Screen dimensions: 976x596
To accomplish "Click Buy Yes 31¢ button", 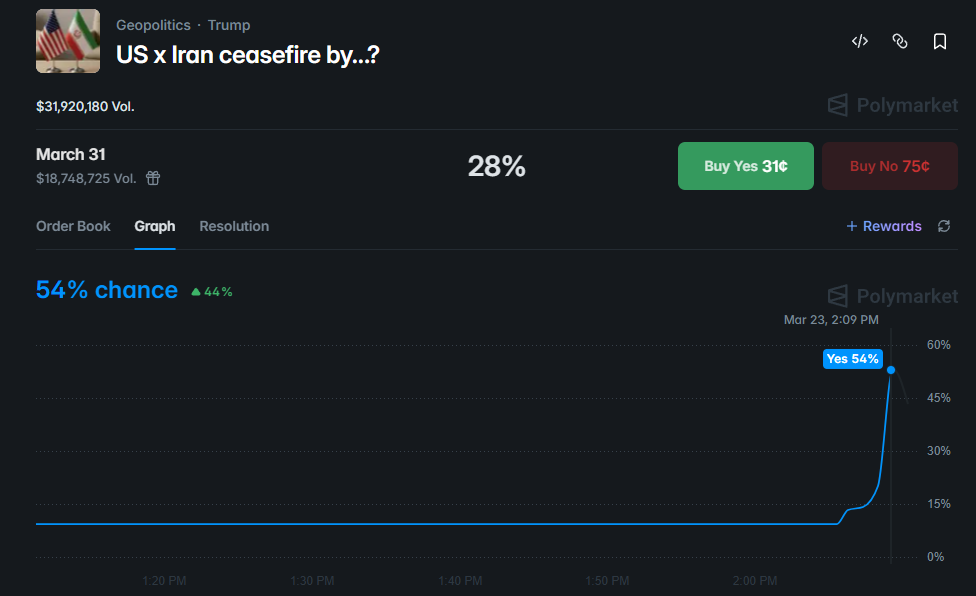I will [746, 166].
